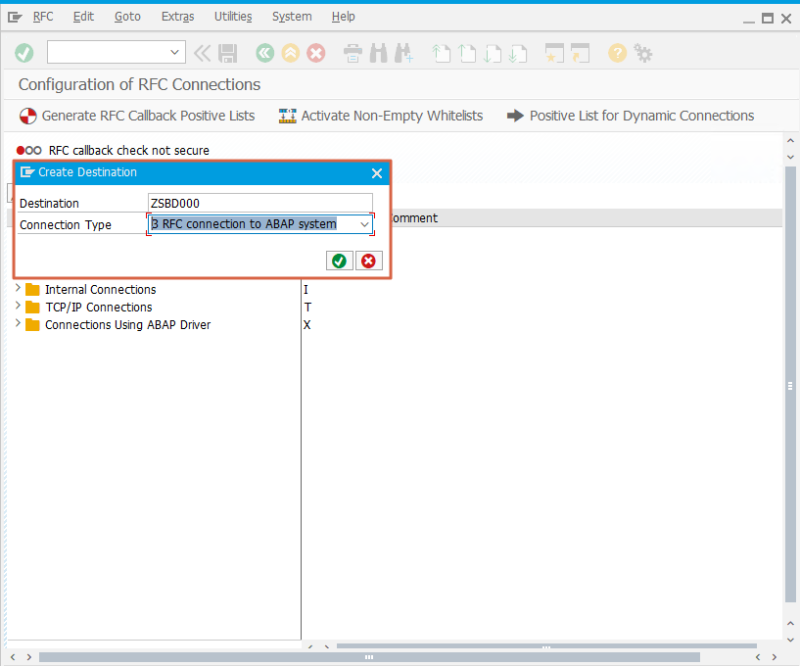Click the double-chevron collapse icon beside command field
Viewport: 800px width, 666px height.
[202, 53]
